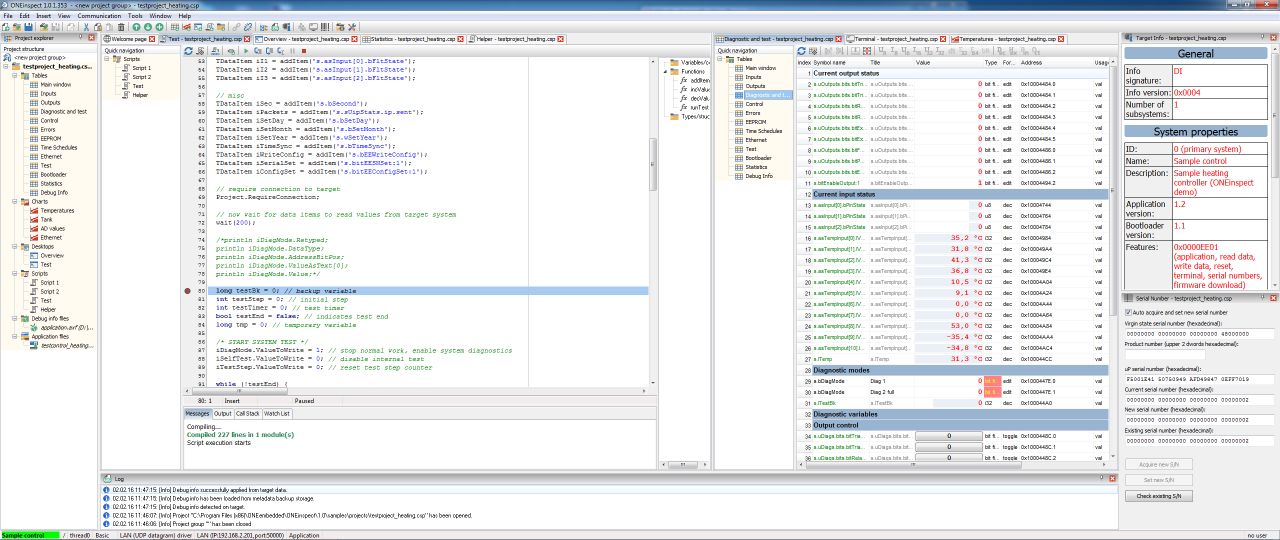
Task: Click the open project folder icon
Action: click(16, 26)
